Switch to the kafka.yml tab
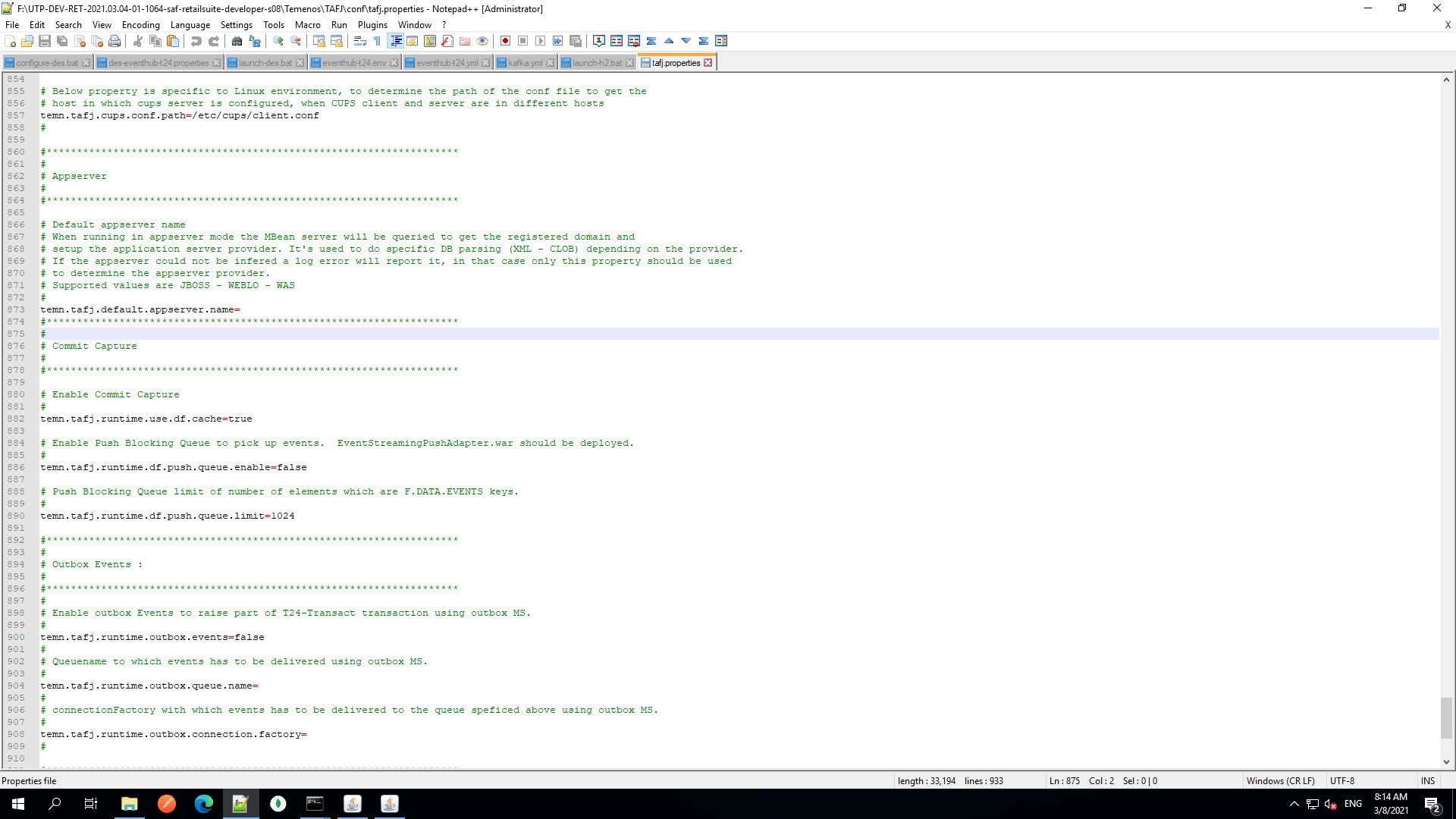Image resolution: width=1456 pixels, height=819 pixels. tap(525, 63)
